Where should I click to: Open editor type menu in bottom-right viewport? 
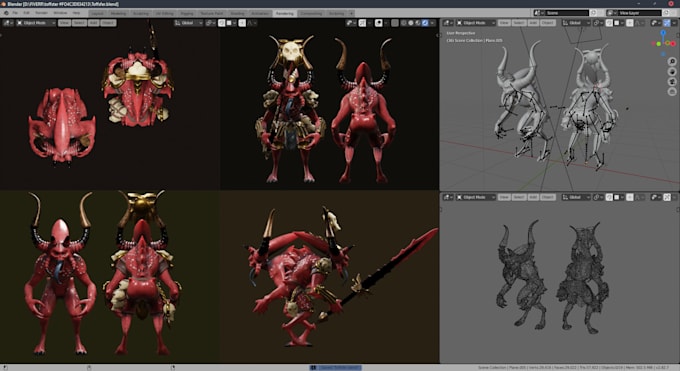(x=448, y=197)
